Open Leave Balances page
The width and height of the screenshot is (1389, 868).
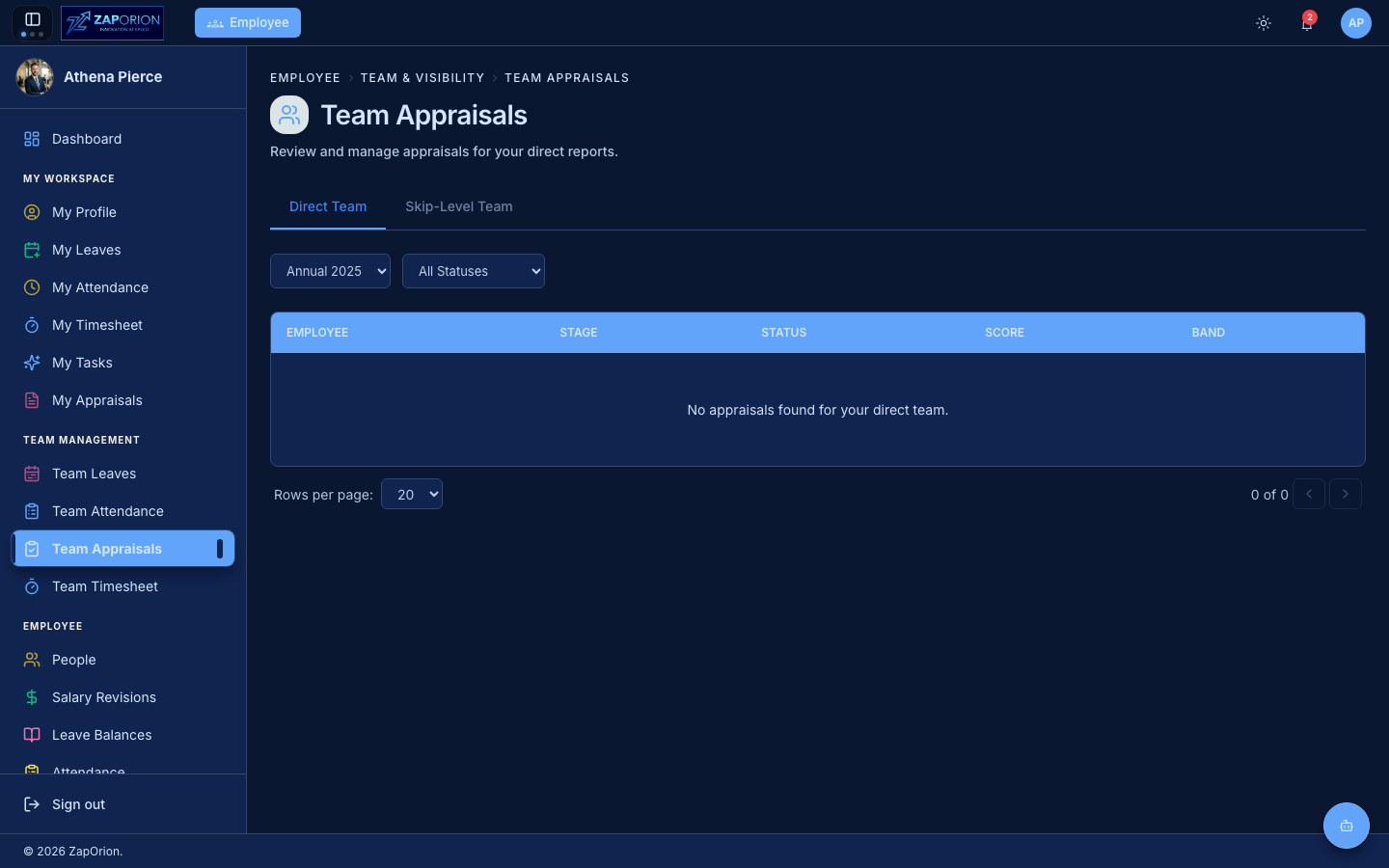pyautogui.click(x=123, y=735)
